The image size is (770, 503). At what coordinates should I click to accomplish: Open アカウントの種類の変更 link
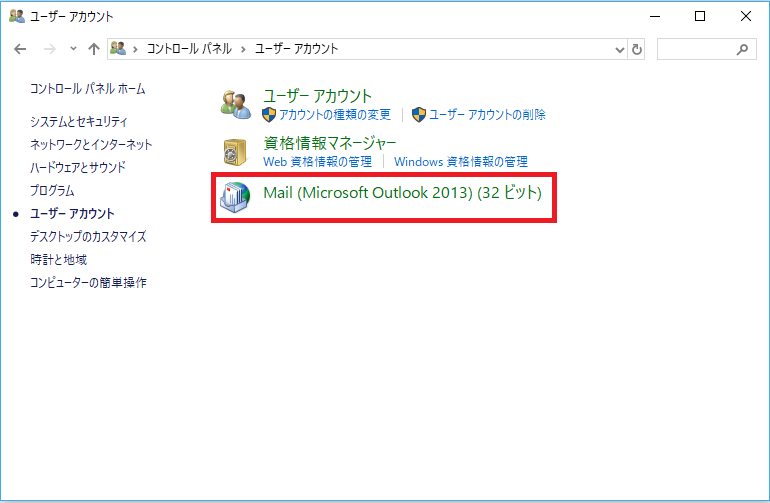pyautogui.click(x=335, y=115)
